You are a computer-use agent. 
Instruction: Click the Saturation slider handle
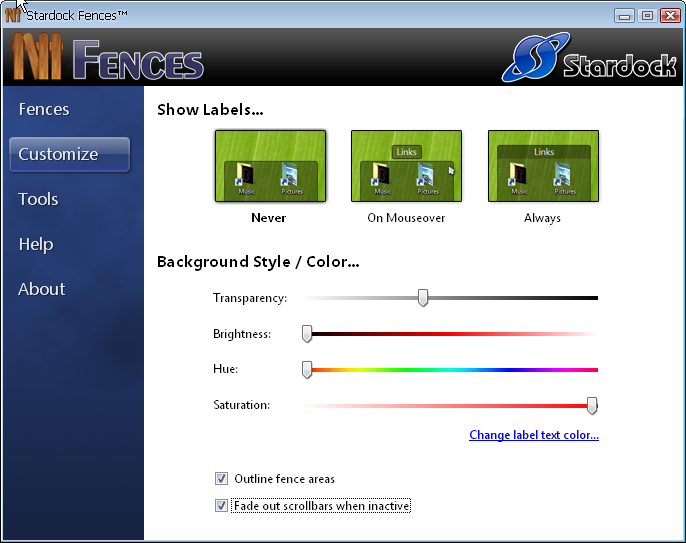(x=592, y=406)
